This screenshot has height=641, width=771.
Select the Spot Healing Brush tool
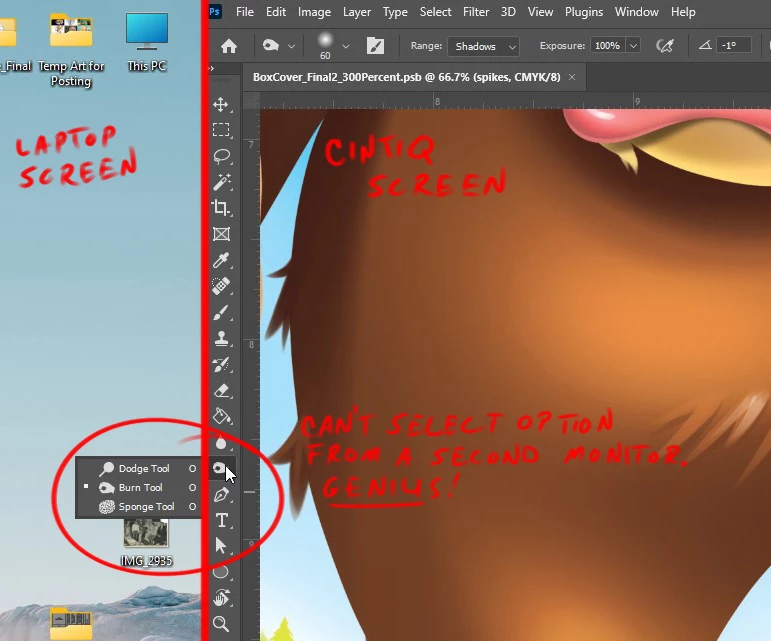221,286
